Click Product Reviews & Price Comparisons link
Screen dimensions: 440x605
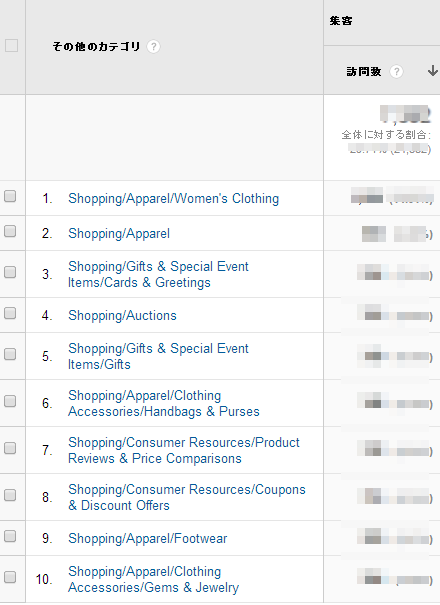(184, 450)
